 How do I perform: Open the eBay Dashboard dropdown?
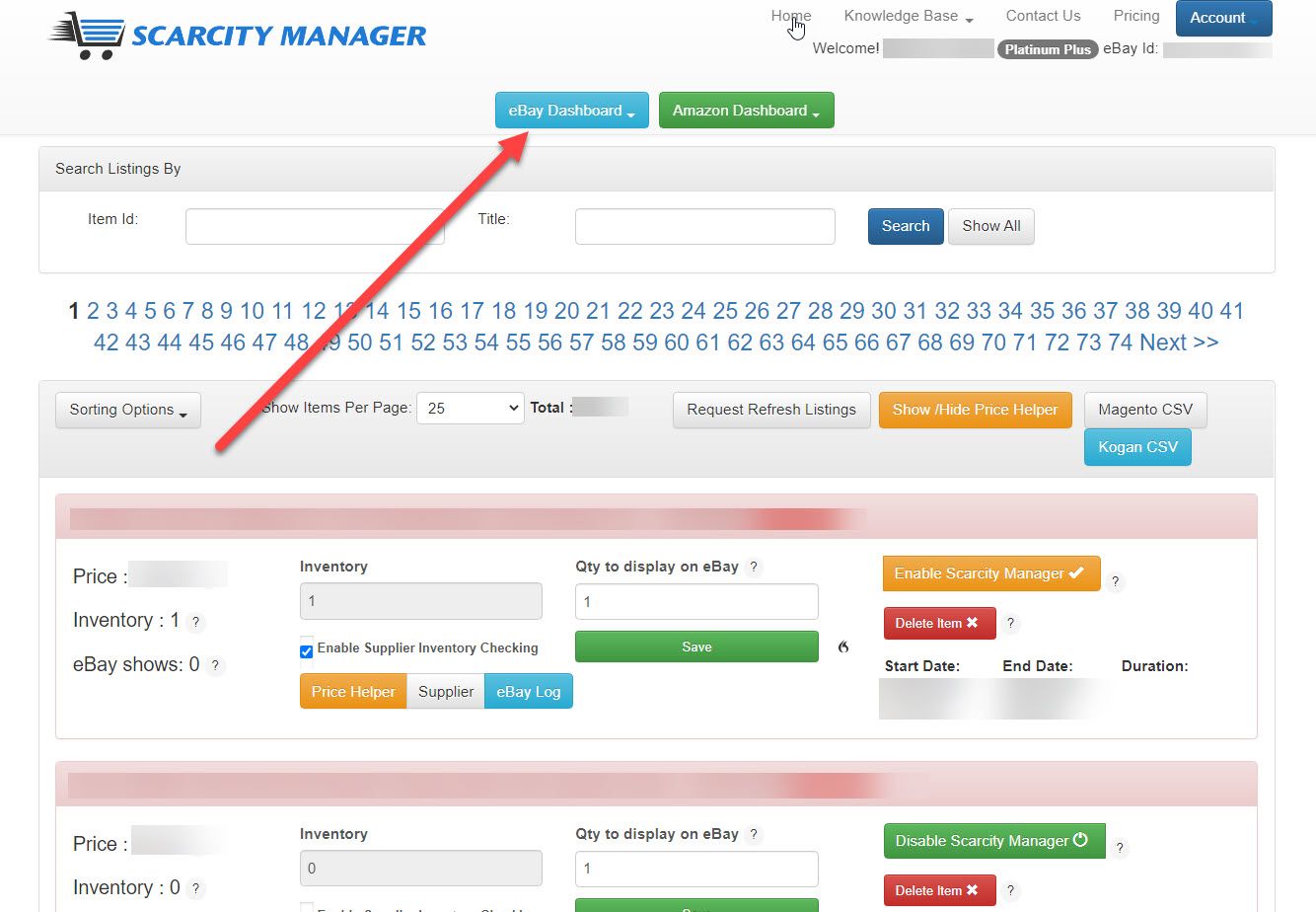click(572, 111)
